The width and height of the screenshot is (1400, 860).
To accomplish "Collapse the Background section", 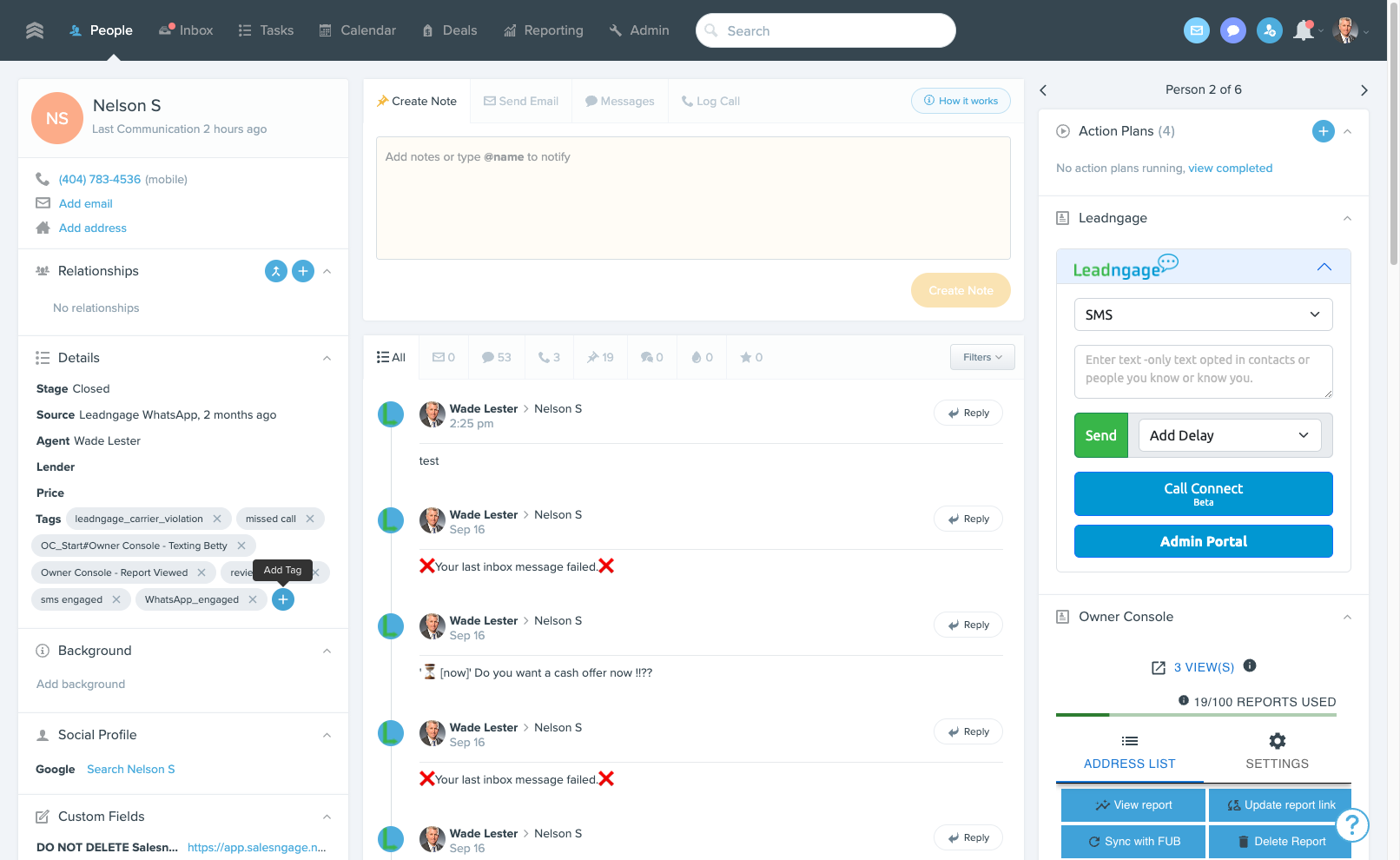I will tap(327, 651).
